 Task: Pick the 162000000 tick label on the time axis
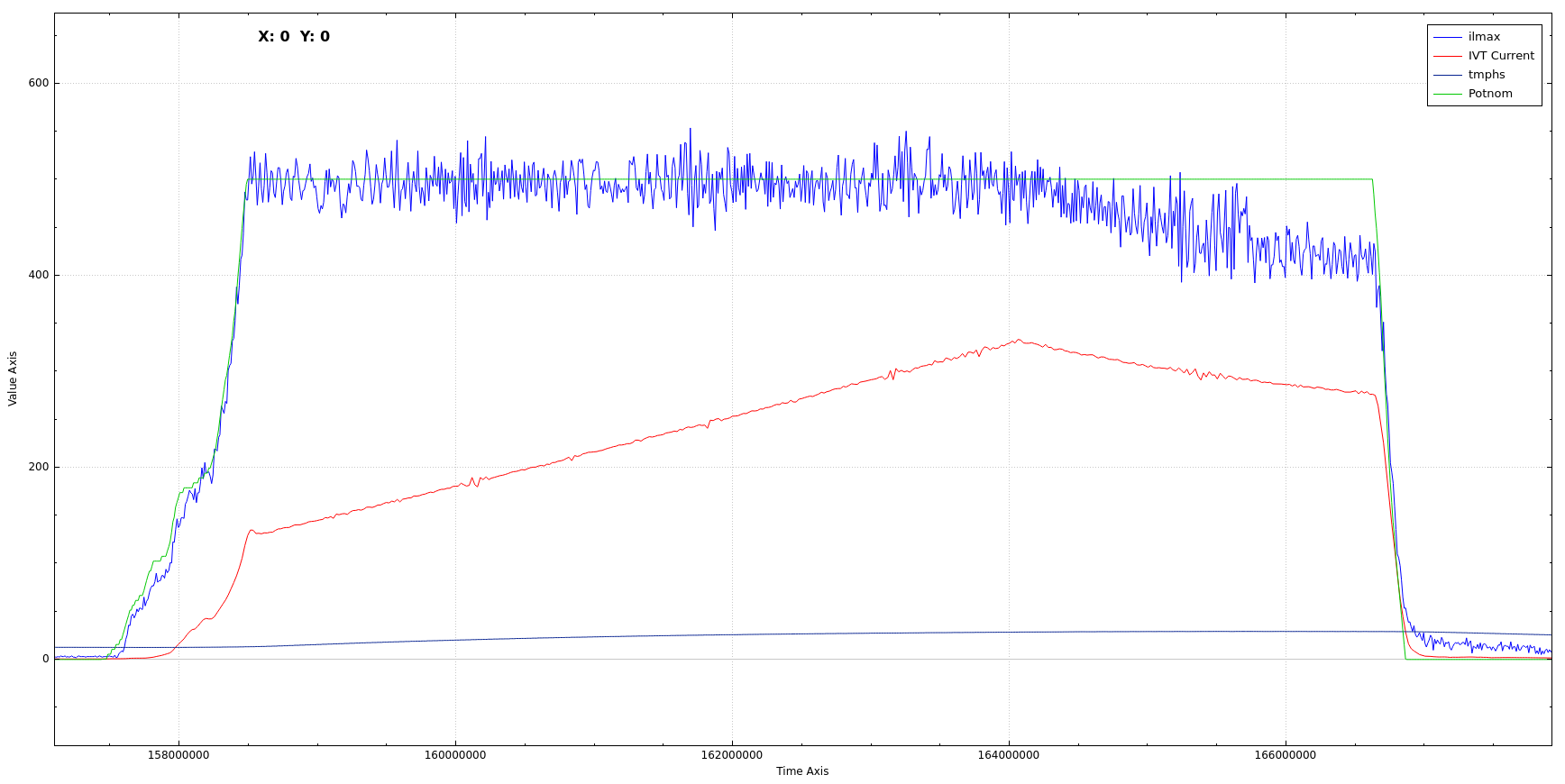pos(731,755)
